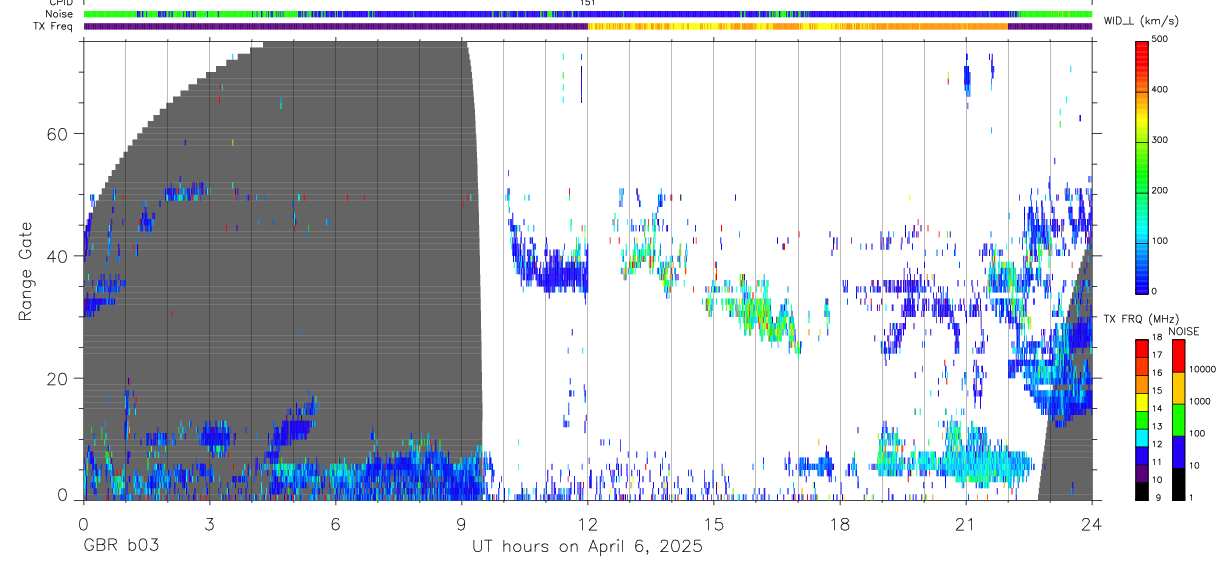This screenshot has width=1228, height=567.
Task: Click the '15' tick on the UT hours axis
Action: [713, 524]
